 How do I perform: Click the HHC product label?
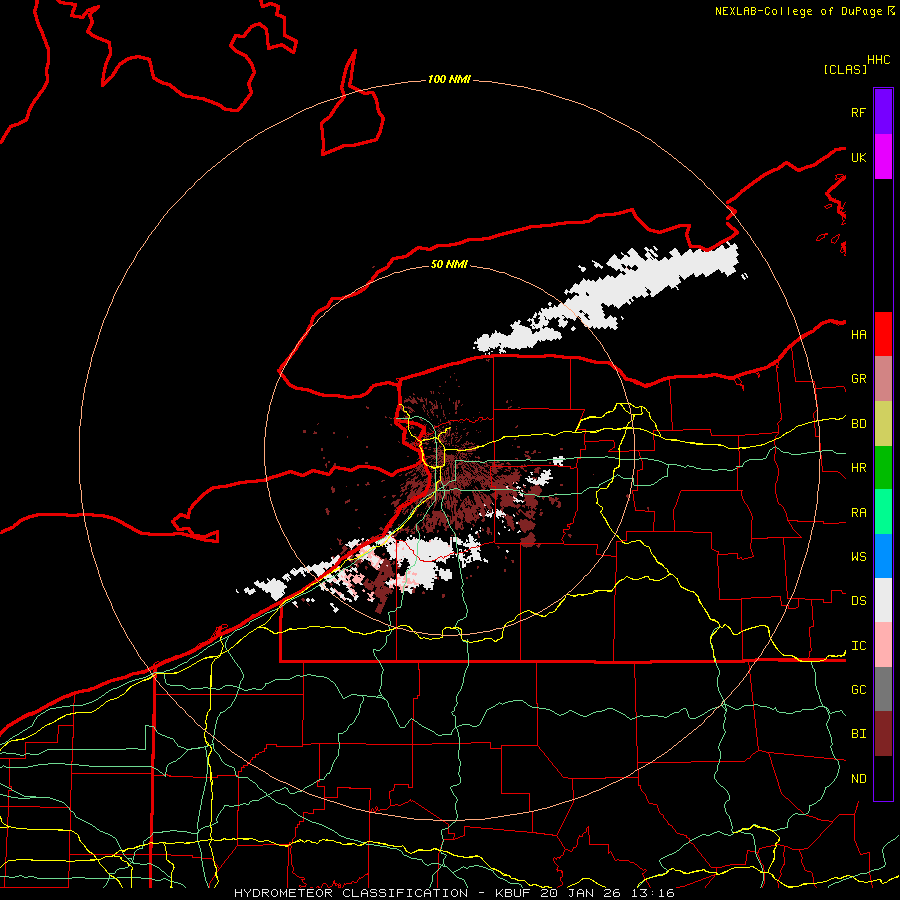pyautogui.click(x=879, y=60)
